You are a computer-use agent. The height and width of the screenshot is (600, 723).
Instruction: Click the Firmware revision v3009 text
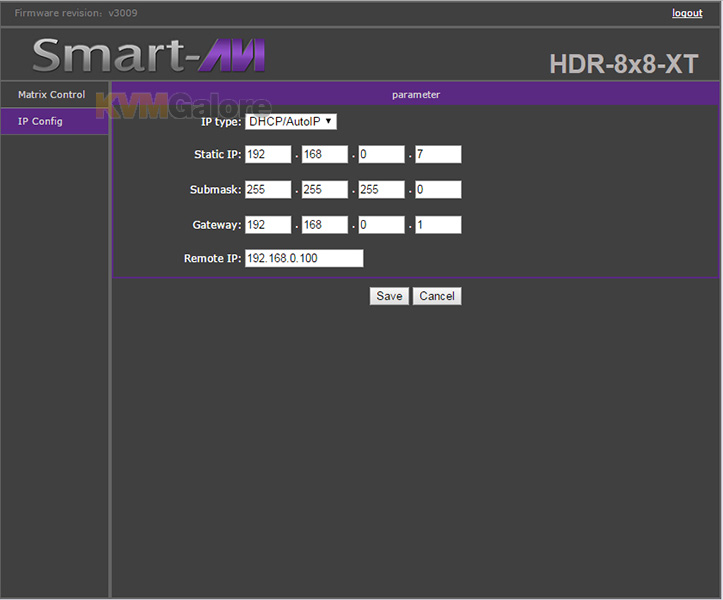coord(76,13)
